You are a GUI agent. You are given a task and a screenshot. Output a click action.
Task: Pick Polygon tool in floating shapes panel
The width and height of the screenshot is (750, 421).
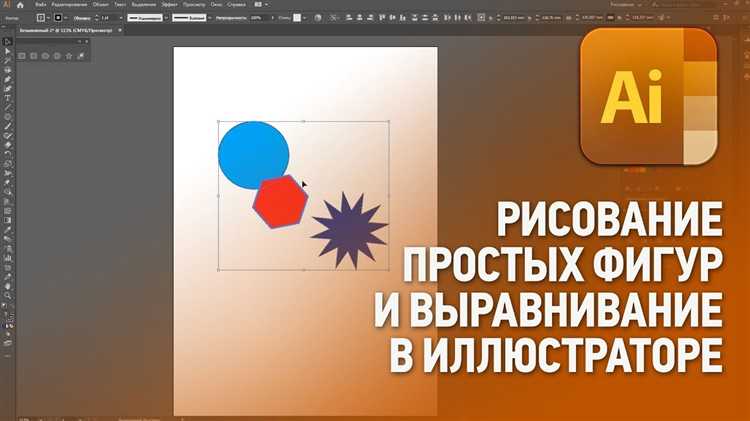[x=57, y=56]
